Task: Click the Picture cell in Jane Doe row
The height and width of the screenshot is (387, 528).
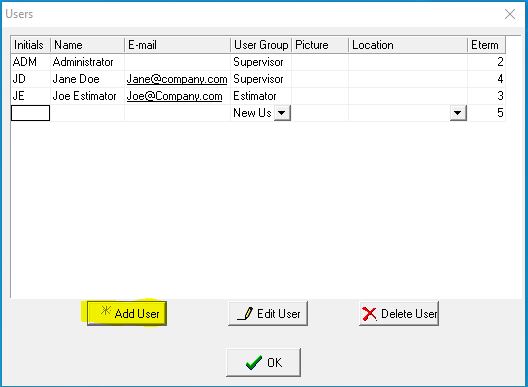Action: 320,79
